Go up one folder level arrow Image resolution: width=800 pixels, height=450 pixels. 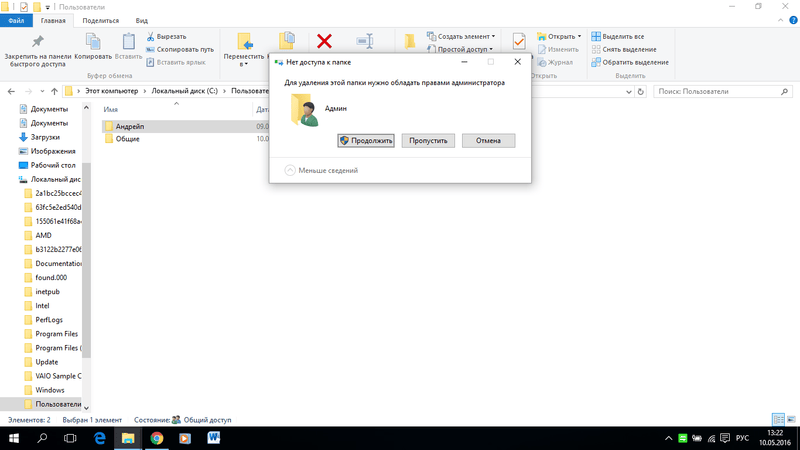(x=54, y=91)
